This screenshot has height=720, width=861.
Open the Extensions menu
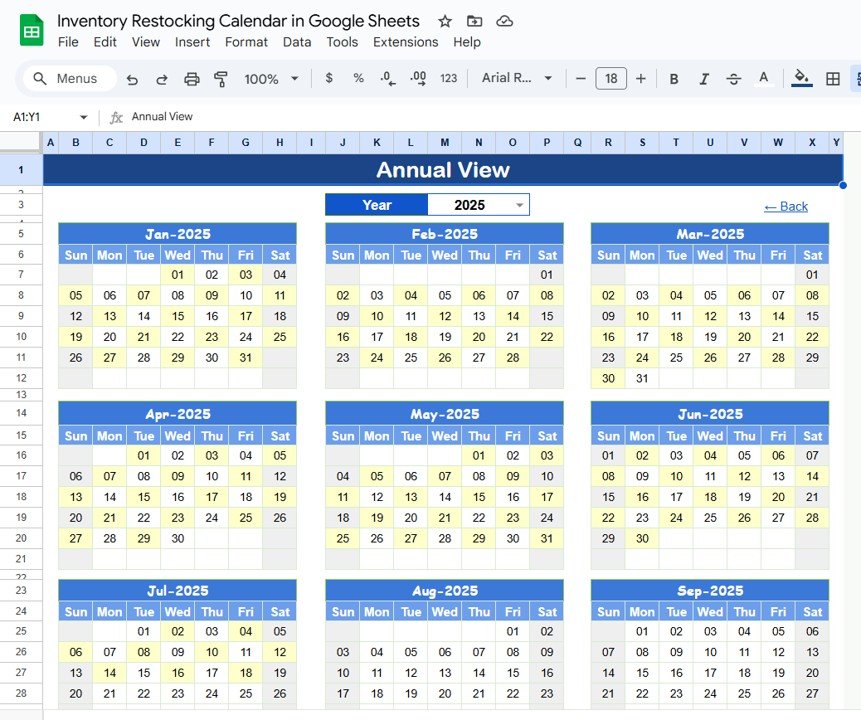coord(405,42)
